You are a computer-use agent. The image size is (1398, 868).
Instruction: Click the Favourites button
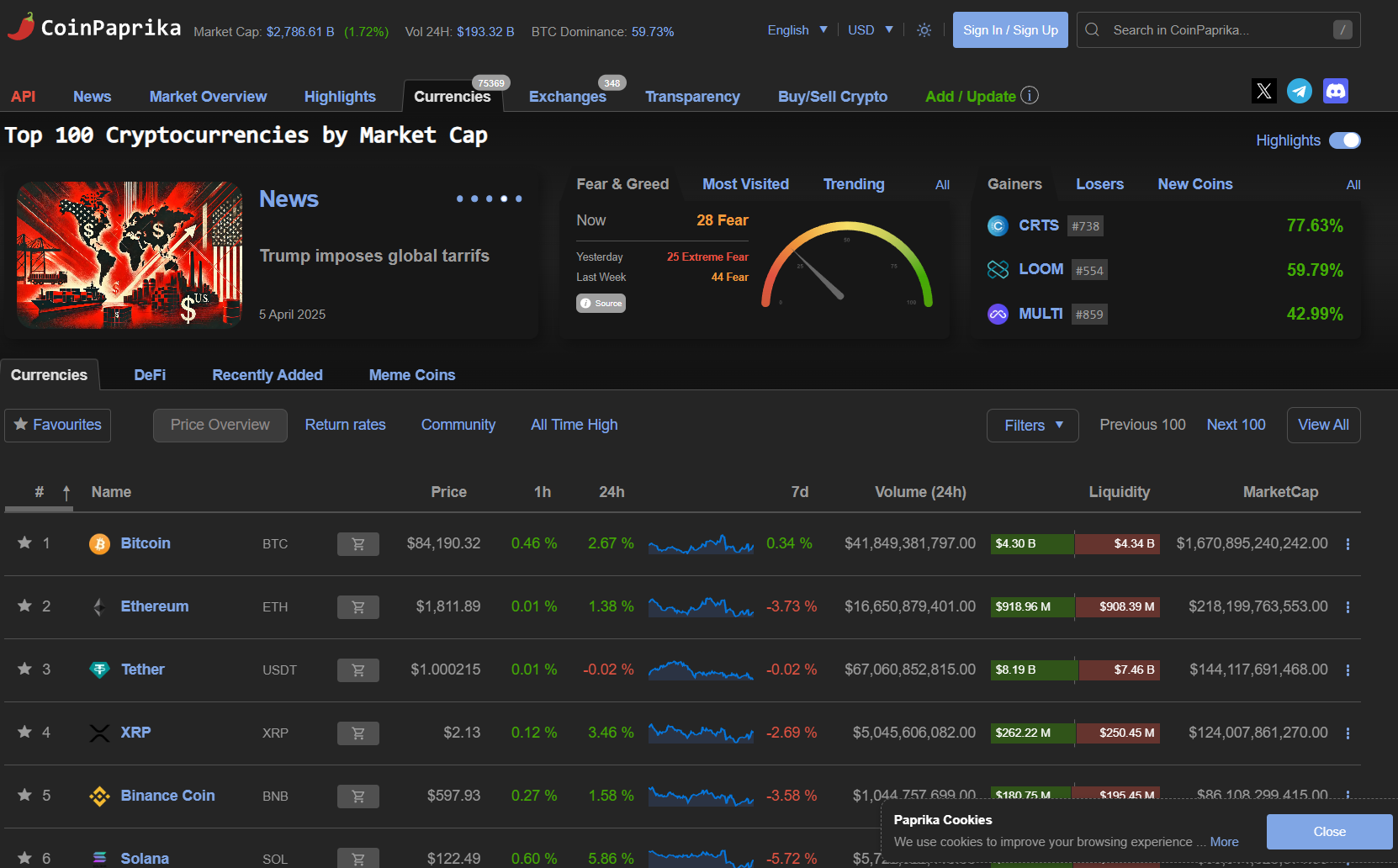57,426
